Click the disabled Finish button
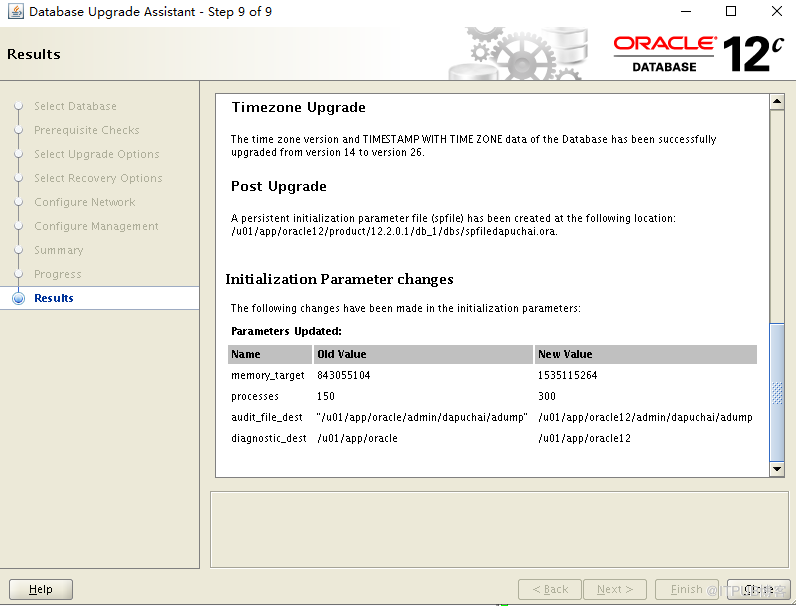Image resolution: width=796 pixels, height=606 pixels. [686, 589]
